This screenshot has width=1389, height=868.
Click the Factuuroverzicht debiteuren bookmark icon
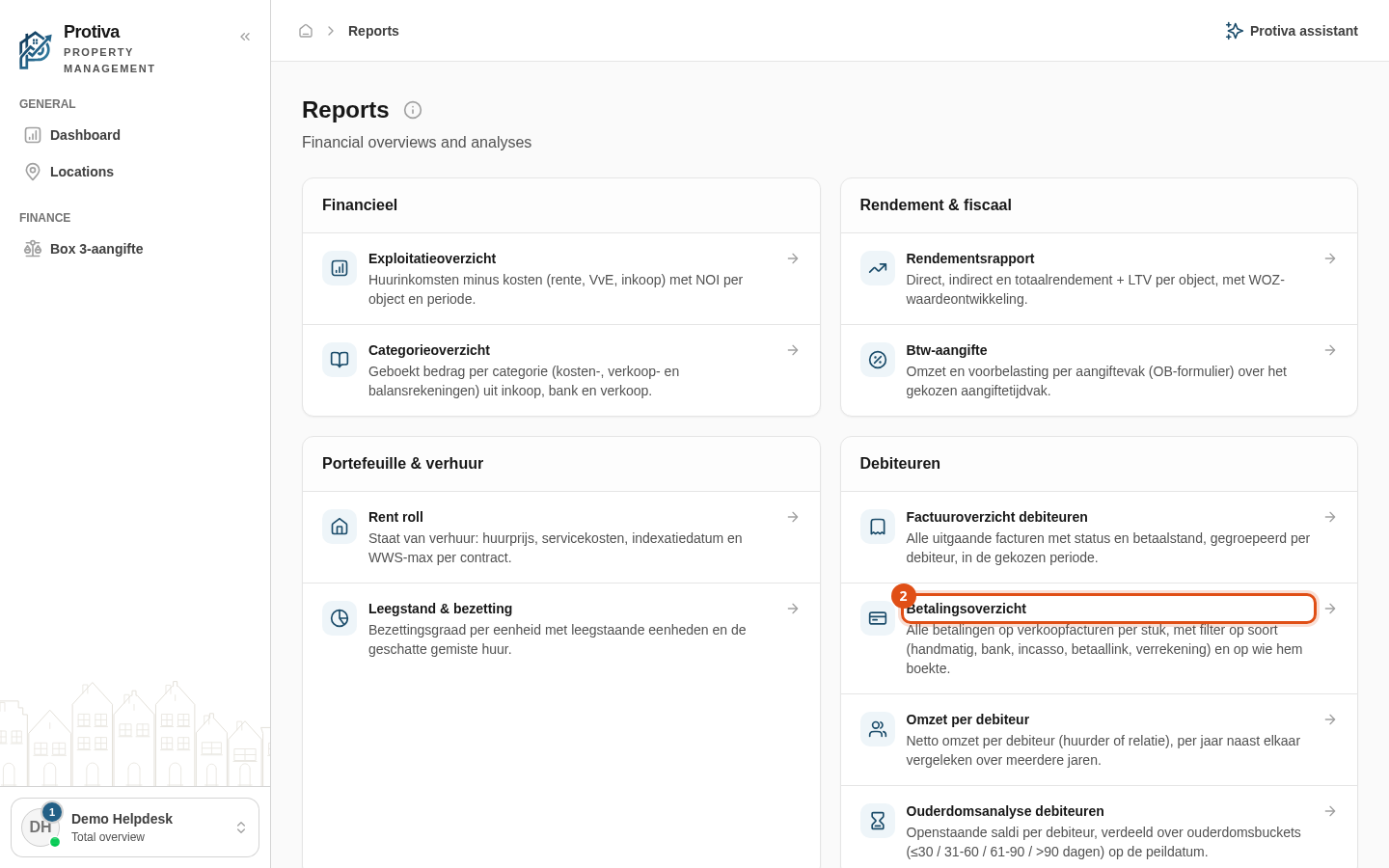[x=878, y=527]
